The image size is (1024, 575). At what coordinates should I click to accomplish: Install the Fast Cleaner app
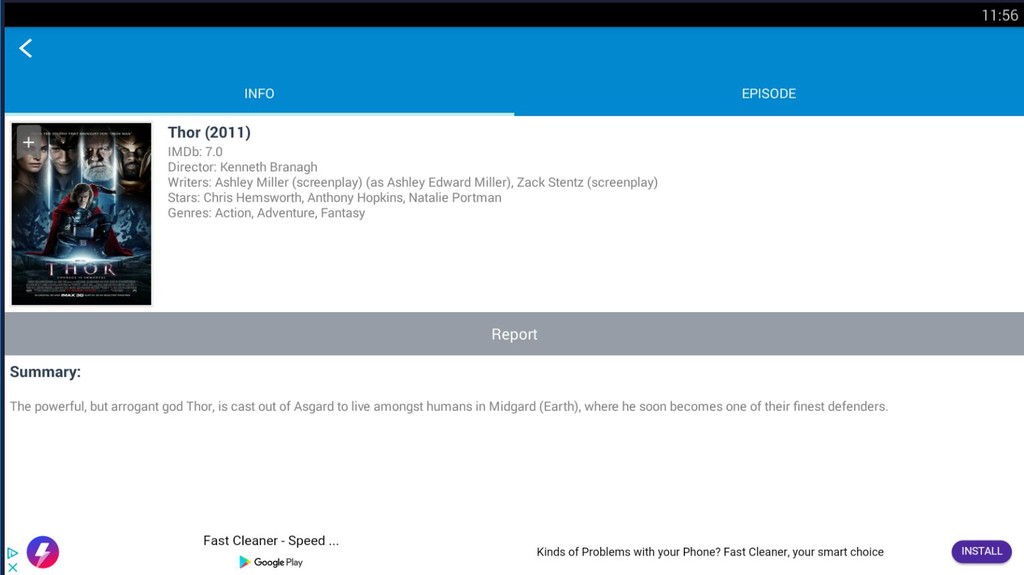point(981,551)
